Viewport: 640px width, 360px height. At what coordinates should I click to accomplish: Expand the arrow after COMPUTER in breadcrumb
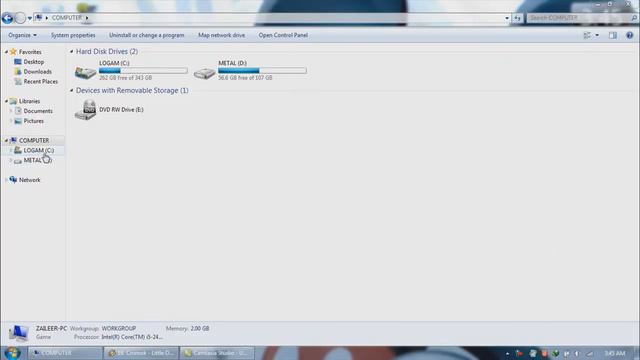point(87,18)
